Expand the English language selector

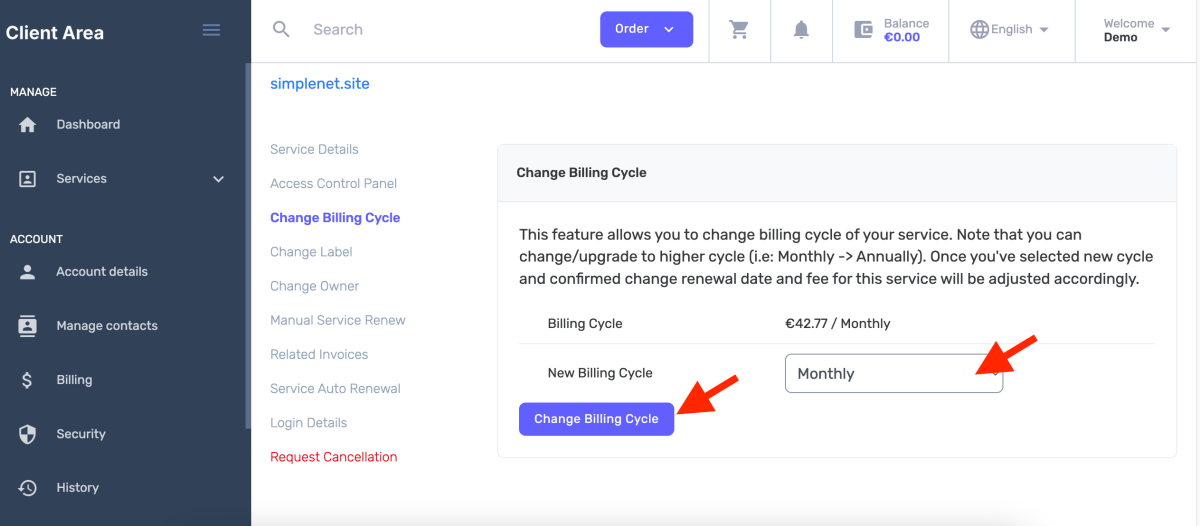(1009, 30)
